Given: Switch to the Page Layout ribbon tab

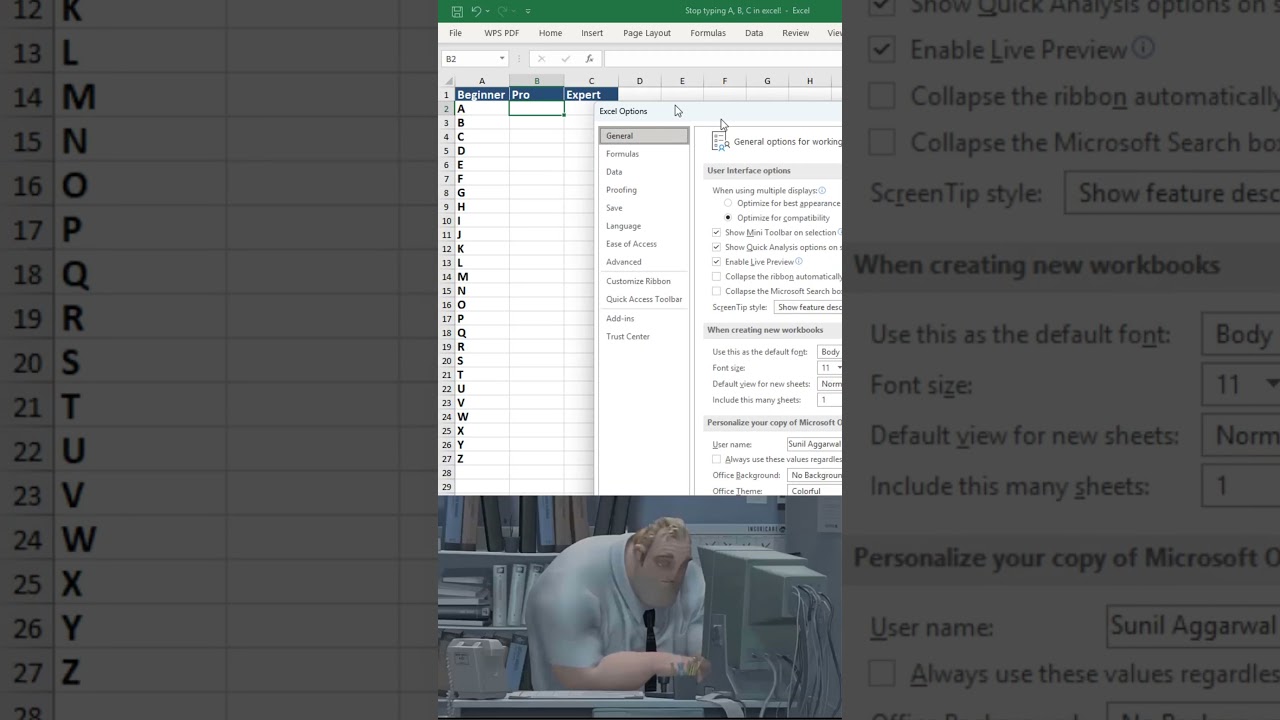Looking at the screenshot, I should 647,33.
